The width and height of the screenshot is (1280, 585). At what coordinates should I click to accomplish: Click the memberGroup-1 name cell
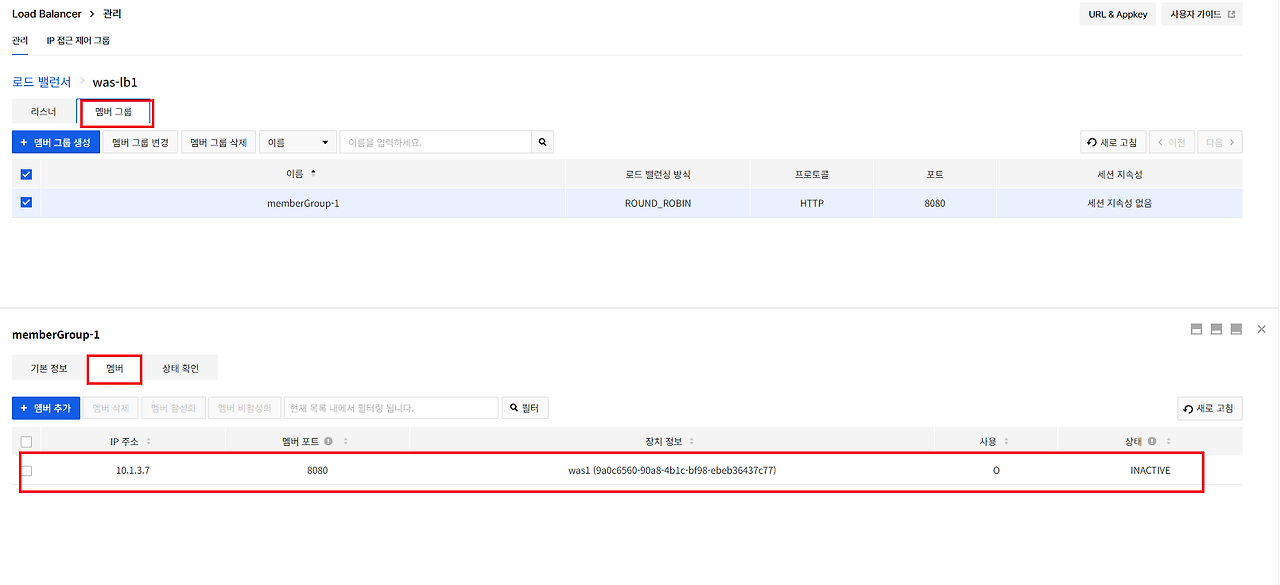pos(303,203)
